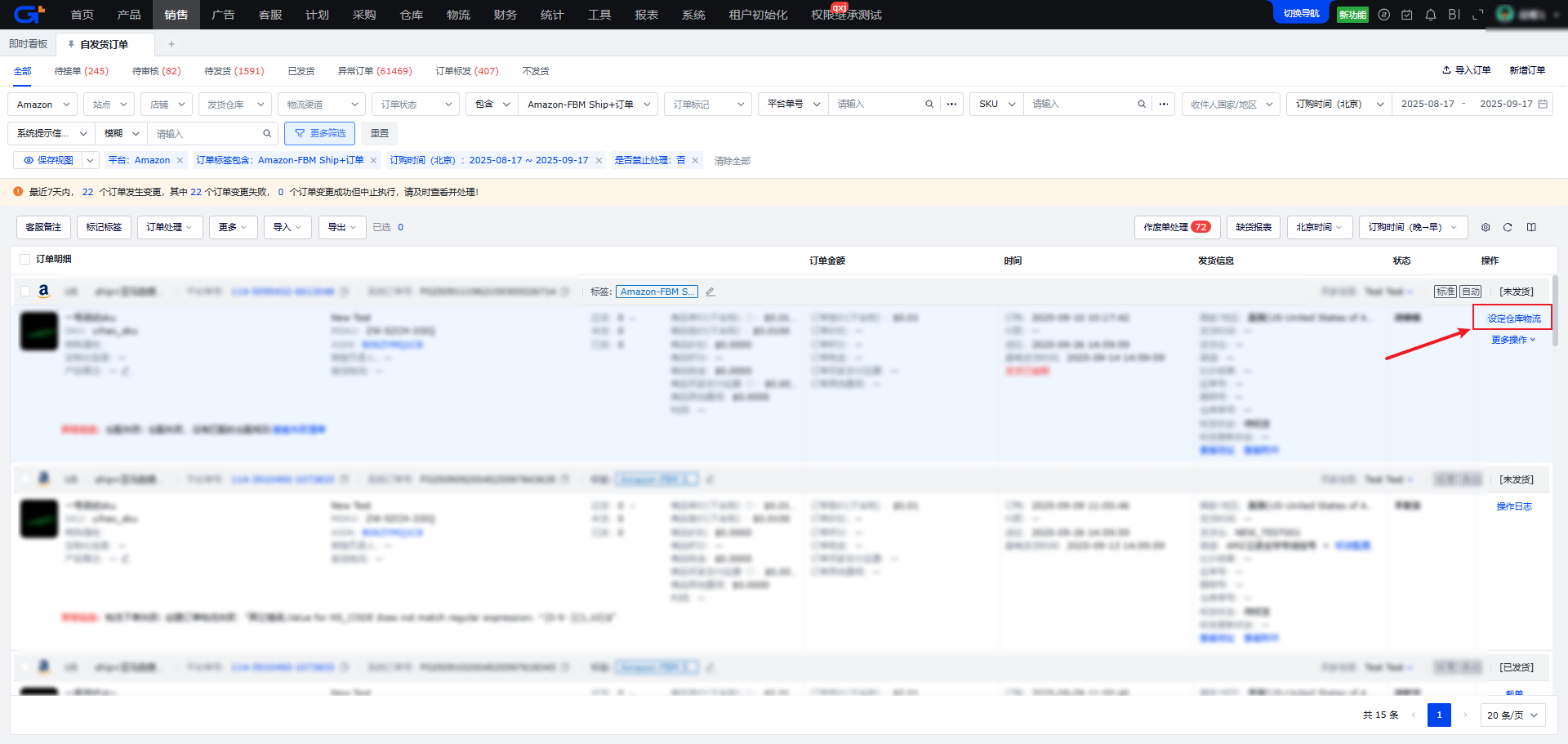Add a new tab with plus icon
Screen dimensions: 1568x744
click(x=171, y=44)
